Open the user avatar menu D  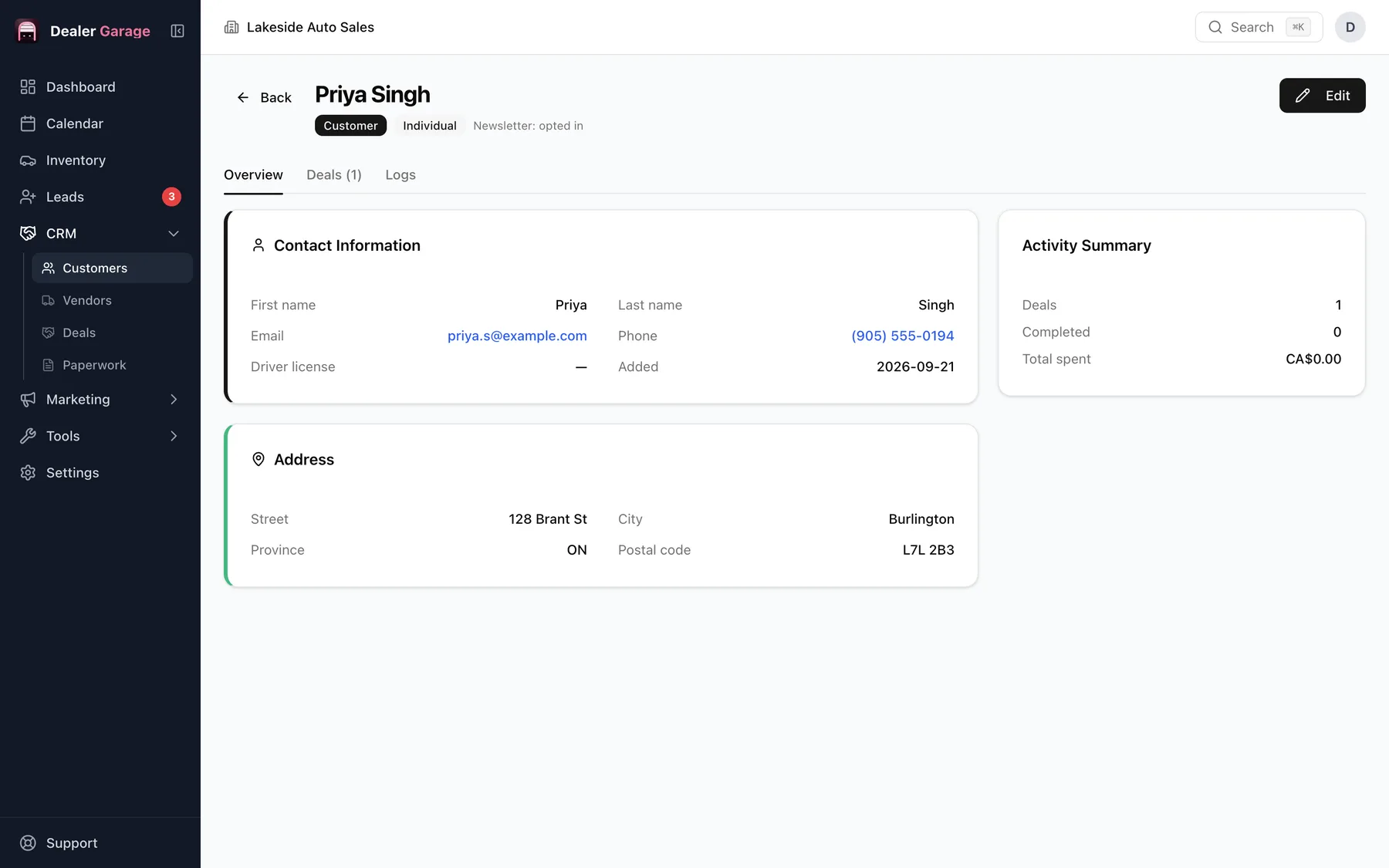(x=1350, y=27)
